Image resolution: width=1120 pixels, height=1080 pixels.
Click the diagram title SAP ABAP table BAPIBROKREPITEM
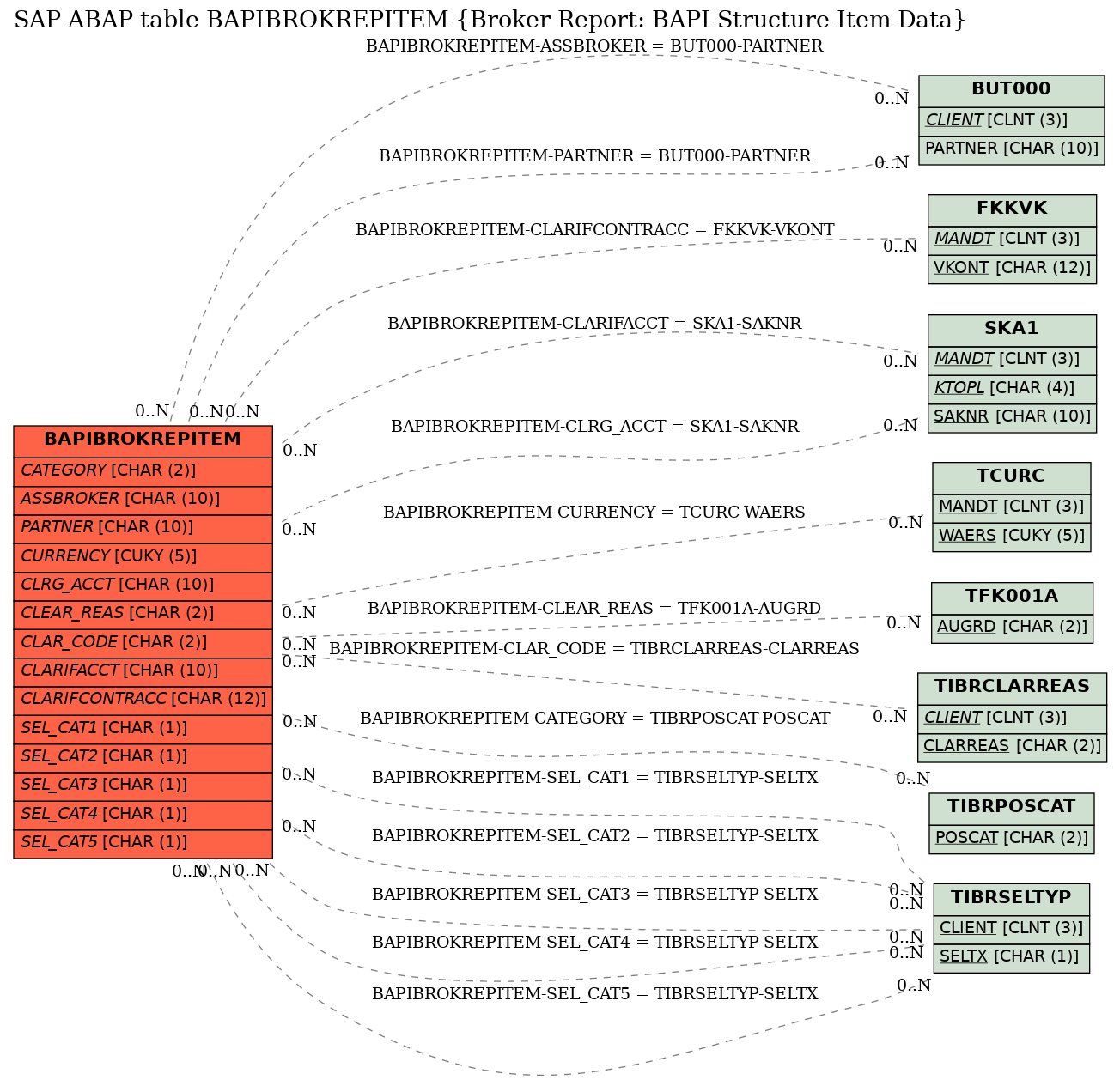click(490, 19)
